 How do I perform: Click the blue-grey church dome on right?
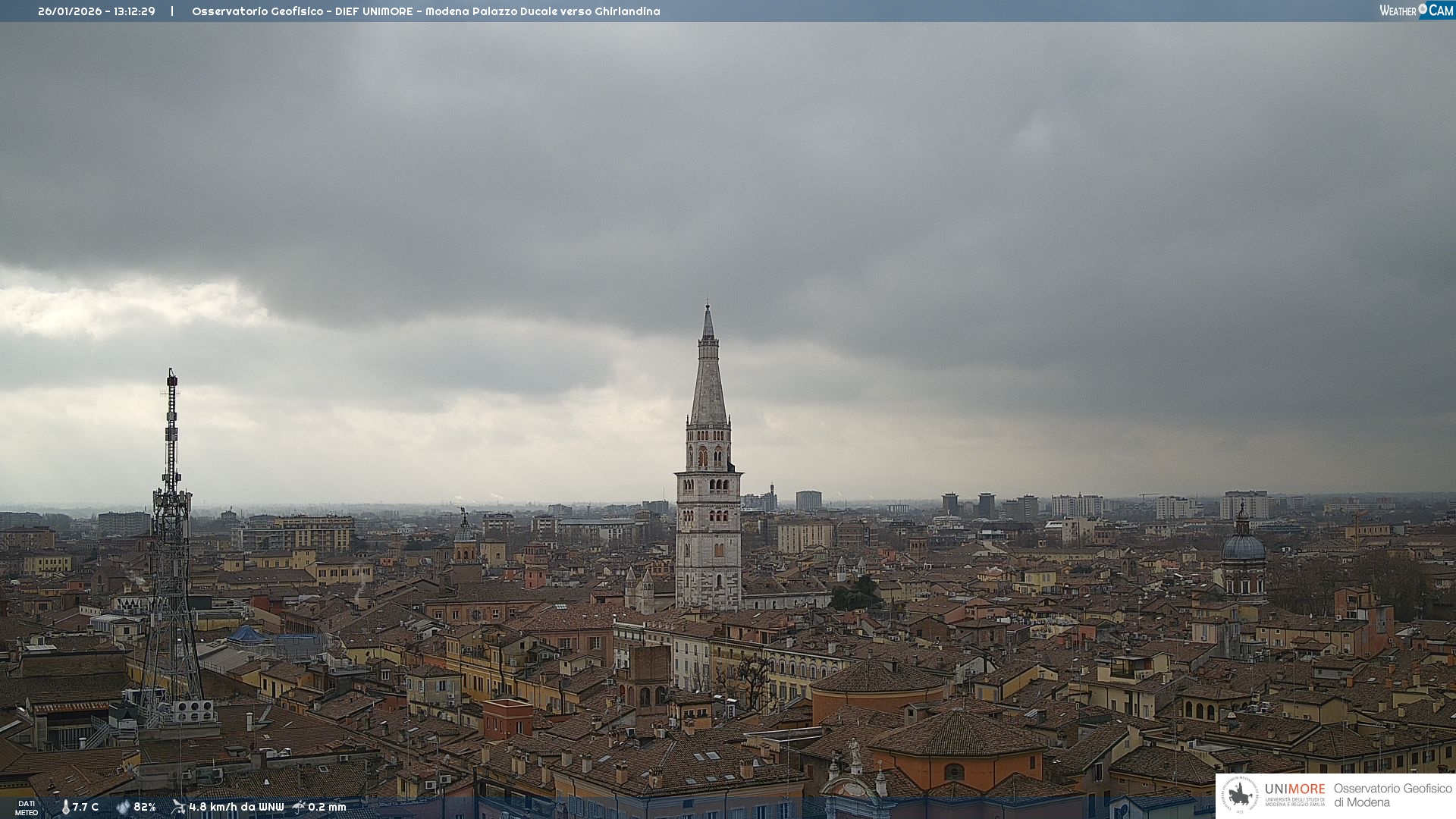[x=1243, y=548]
